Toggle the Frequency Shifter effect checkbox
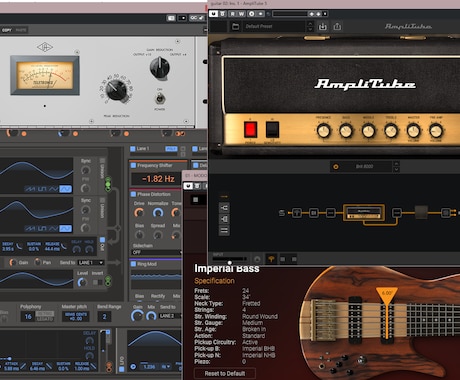 [x=133, y=165]
